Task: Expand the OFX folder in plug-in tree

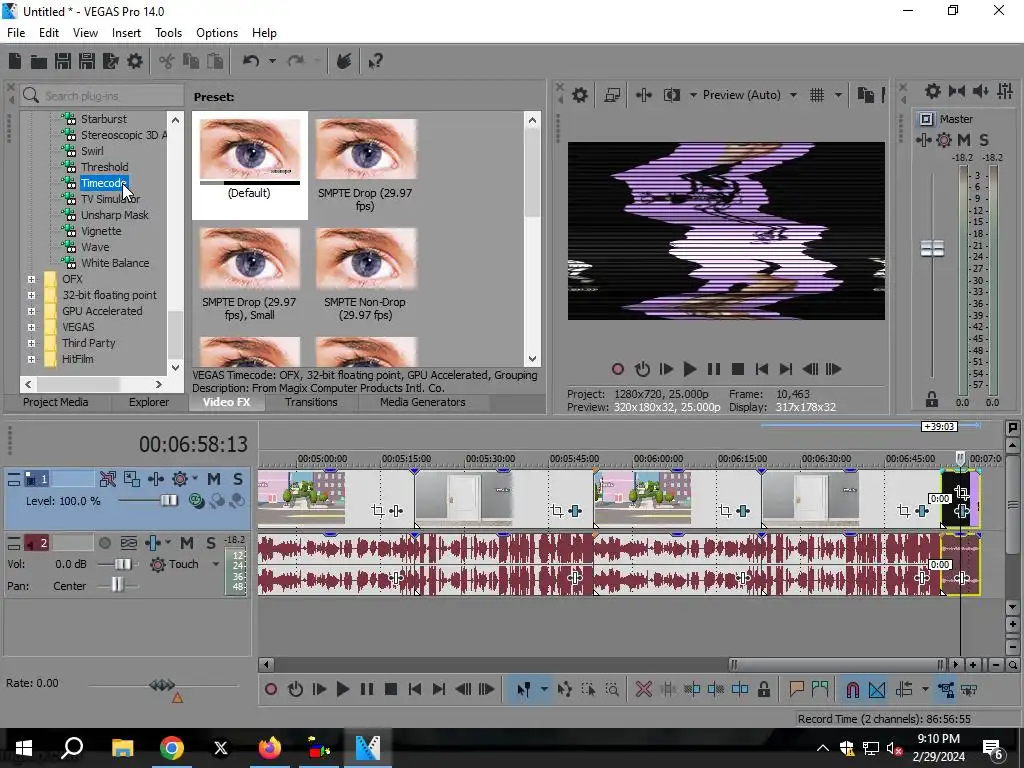Action: pos(31,279)
